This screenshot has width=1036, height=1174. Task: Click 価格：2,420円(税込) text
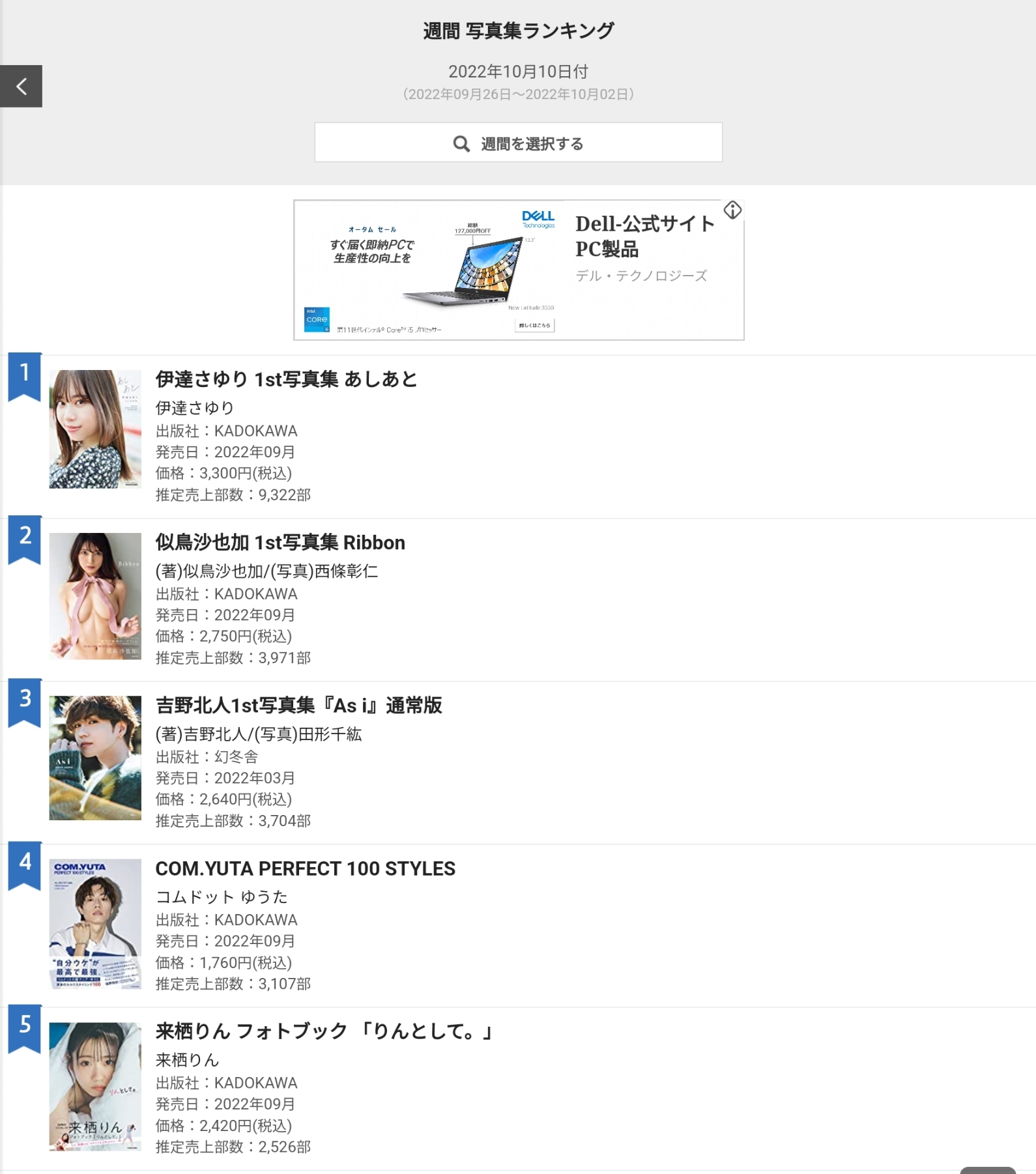[223, 1126]
